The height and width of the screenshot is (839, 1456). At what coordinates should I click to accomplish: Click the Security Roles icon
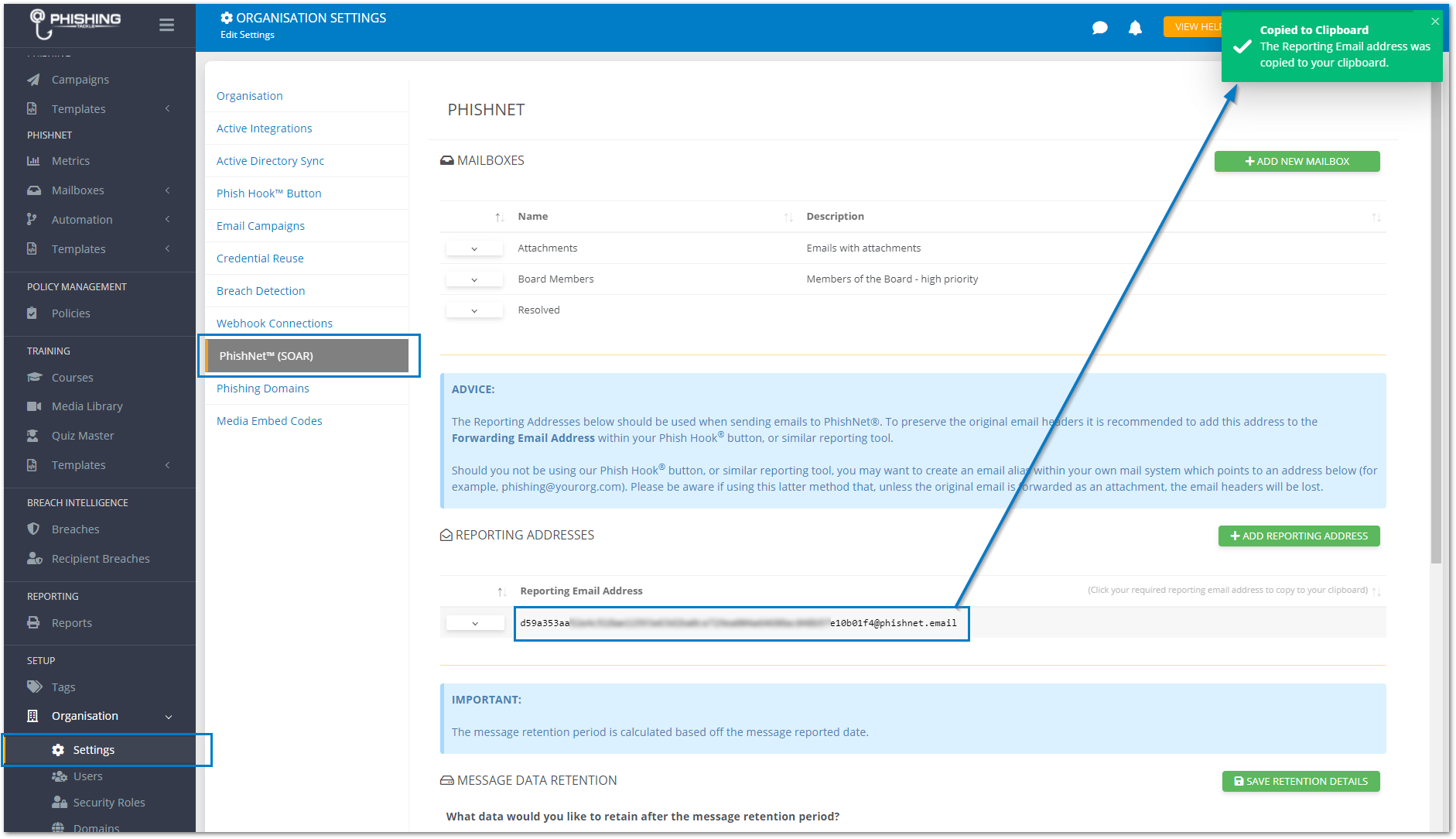60,803
